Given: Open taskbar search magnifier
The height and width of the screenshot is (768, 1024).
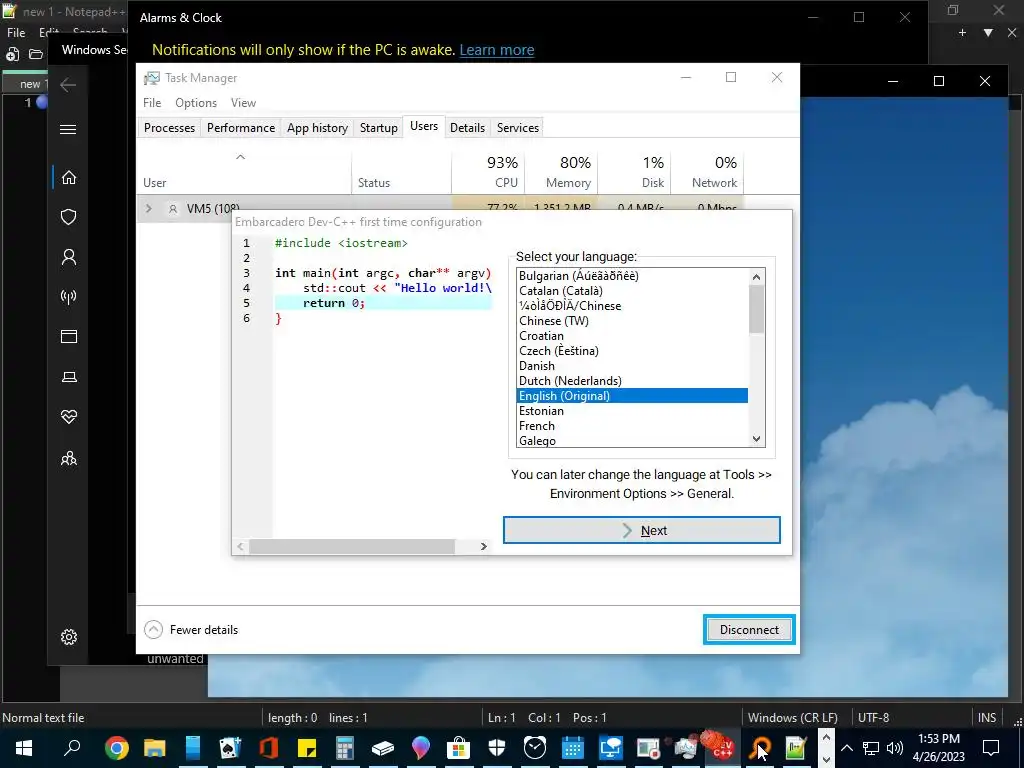Looking at the screenshot, I should [72, 747].
